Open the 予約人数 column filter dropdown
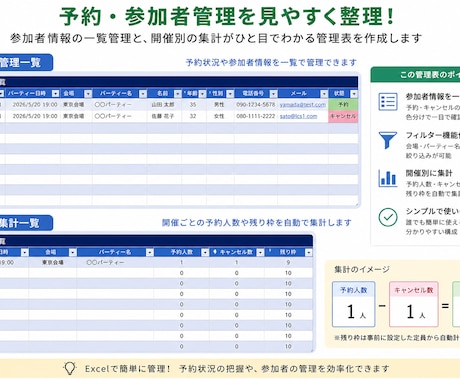 [x=205, y=252]
